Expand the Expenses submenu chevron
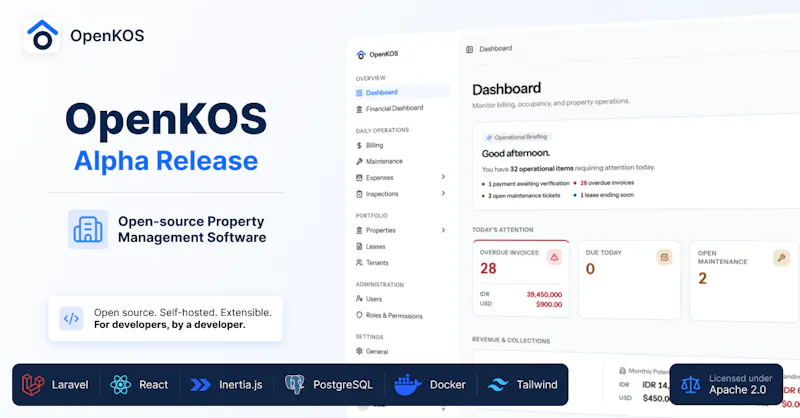 [x=443, y=177]
